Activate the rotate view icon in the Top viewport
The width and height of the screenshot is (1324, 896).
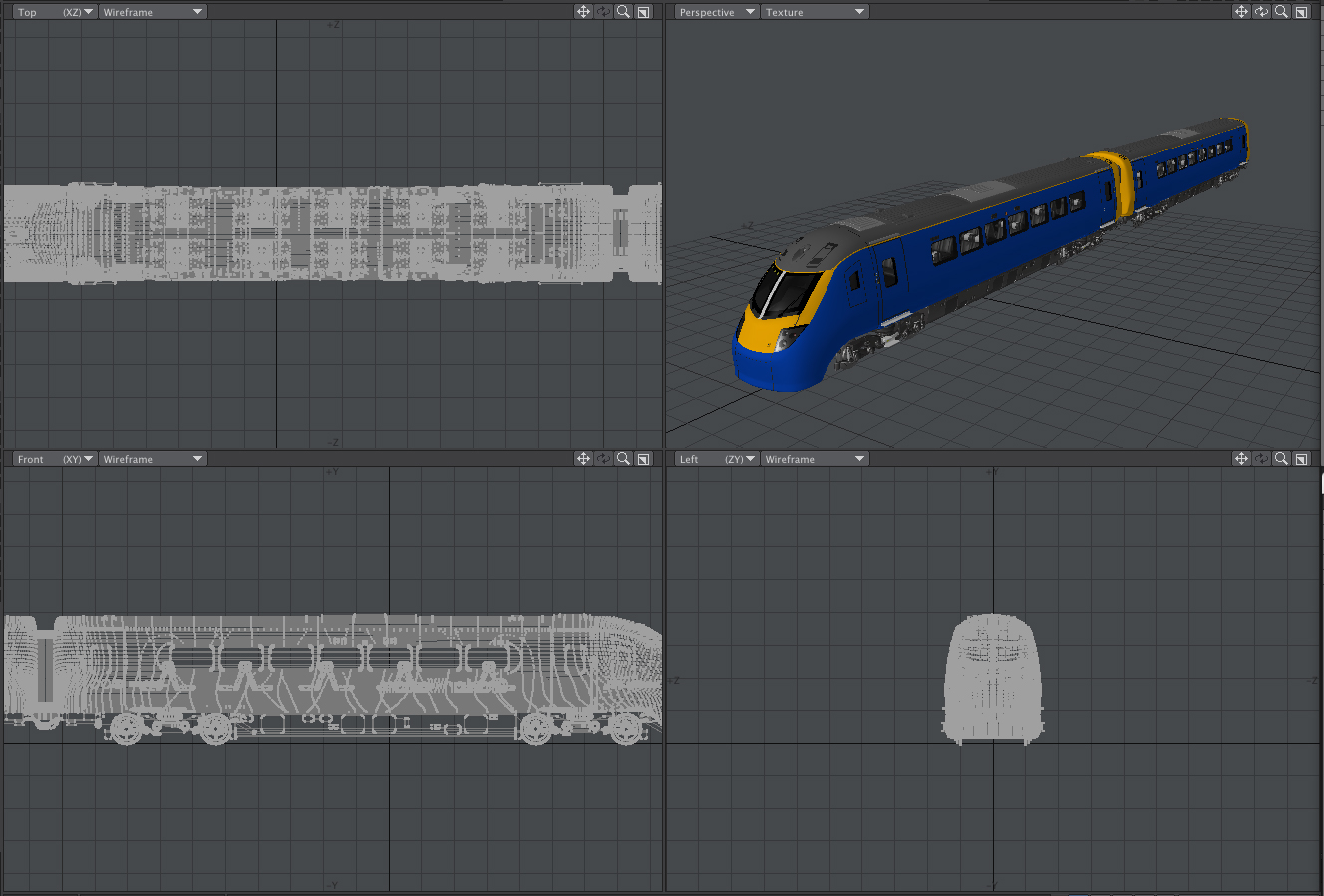(603, 11)
